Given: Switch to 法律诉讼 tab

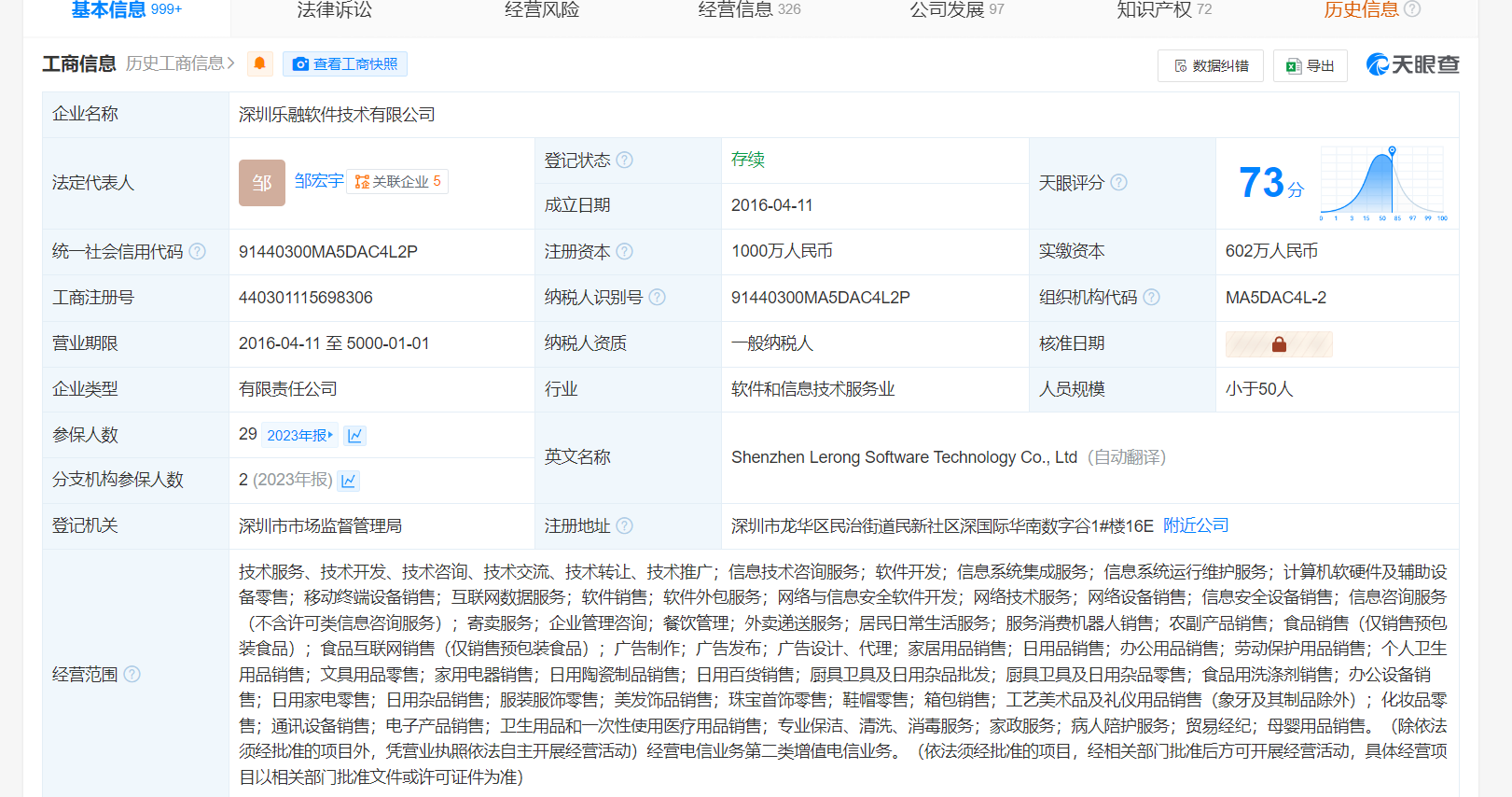Looking at the screenshot, I should click(x=334, y=9).
